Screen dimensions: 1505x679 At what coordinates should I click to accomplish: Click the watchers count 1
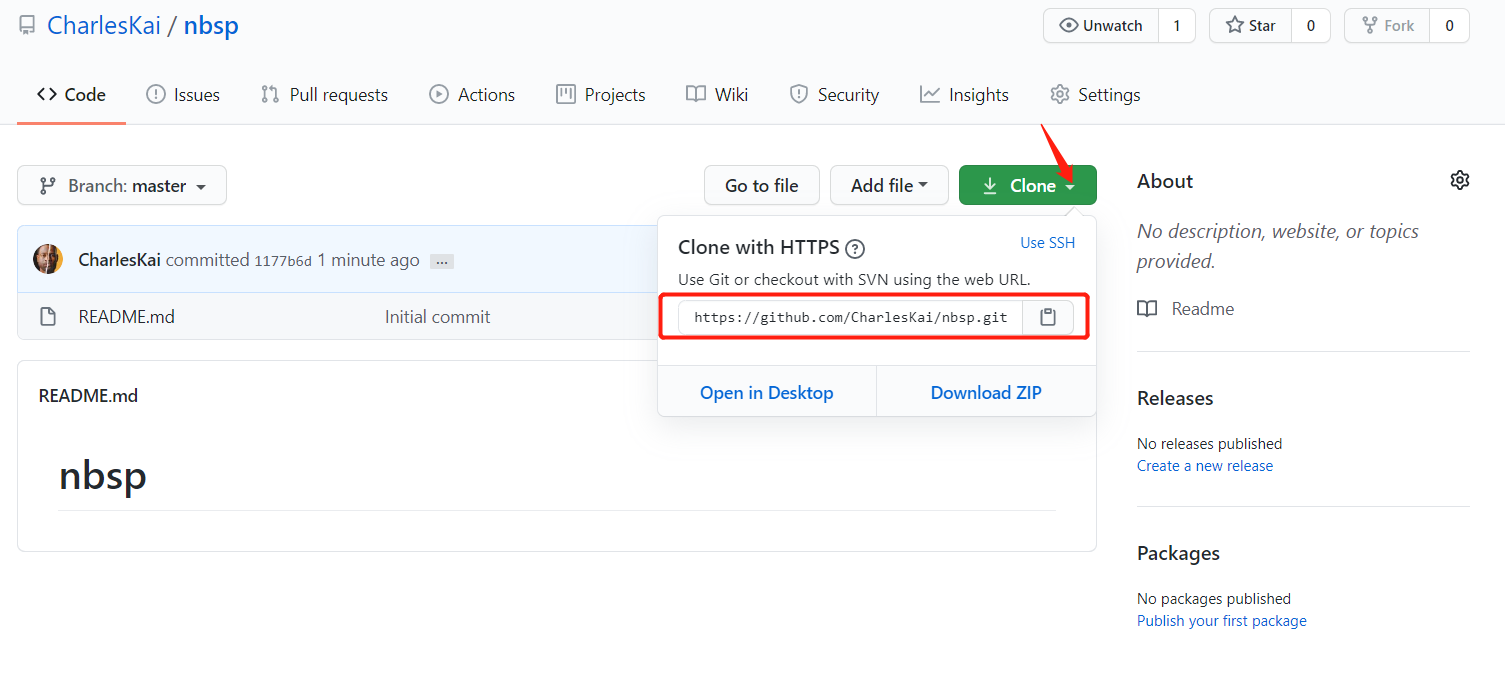1177,26
